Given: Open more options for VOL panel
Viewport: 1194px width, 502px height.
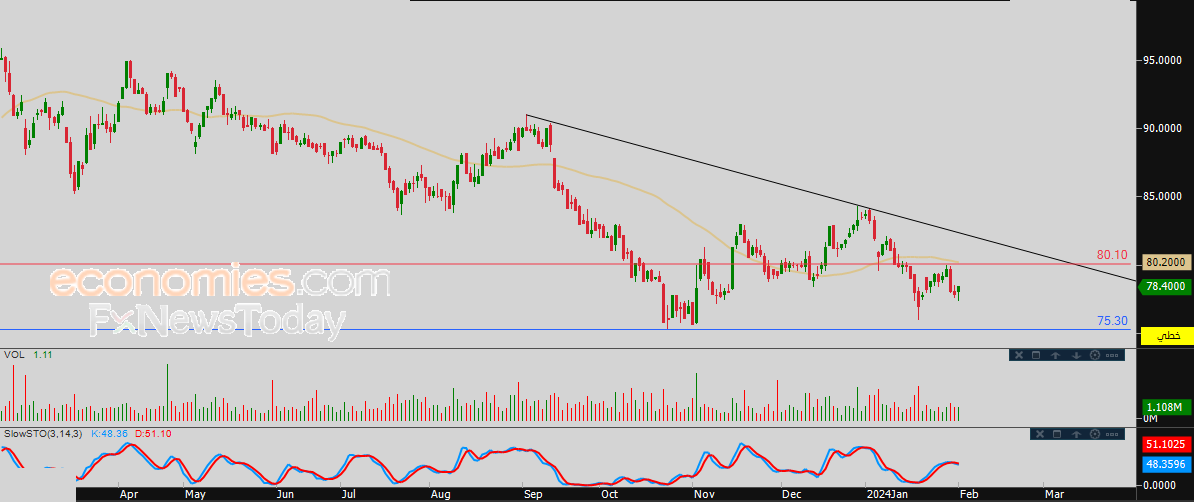Looking at the screenshot, I should pos(1112,356).
